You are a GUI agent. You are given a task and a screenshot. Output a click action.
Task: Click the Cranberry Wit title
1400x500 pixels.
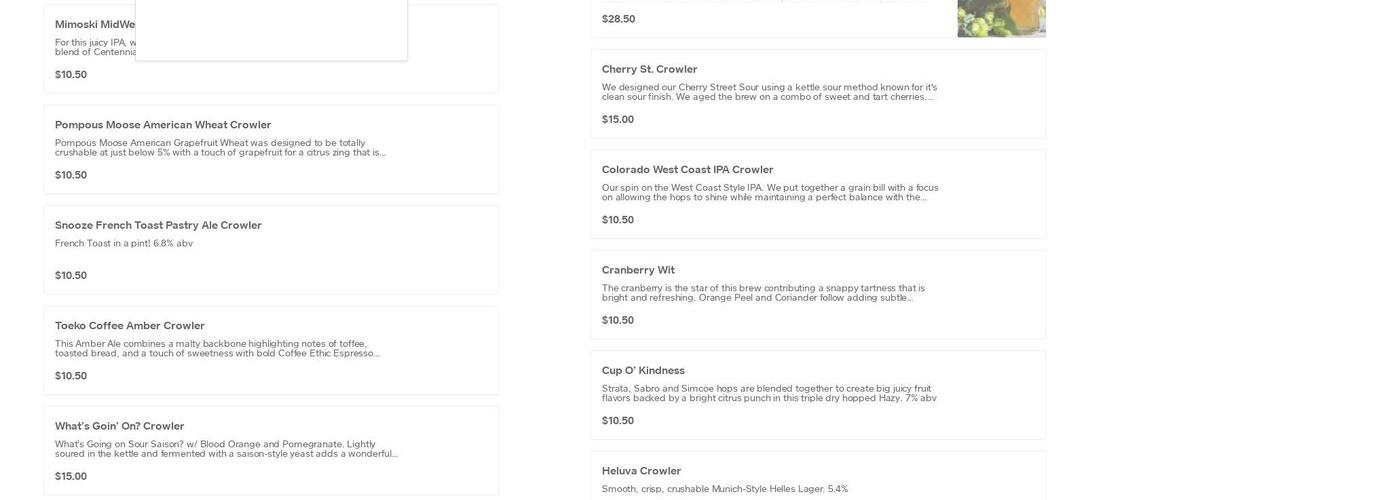pyautogui.click(x=638, y=270)
